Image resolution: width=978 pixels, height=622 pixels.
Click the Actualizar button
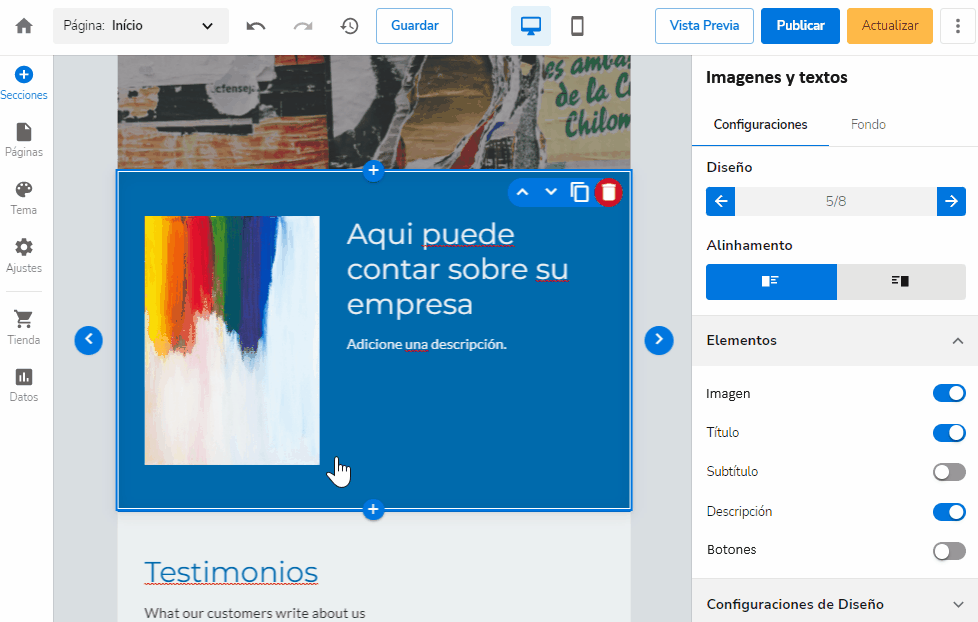click(889, 26)
